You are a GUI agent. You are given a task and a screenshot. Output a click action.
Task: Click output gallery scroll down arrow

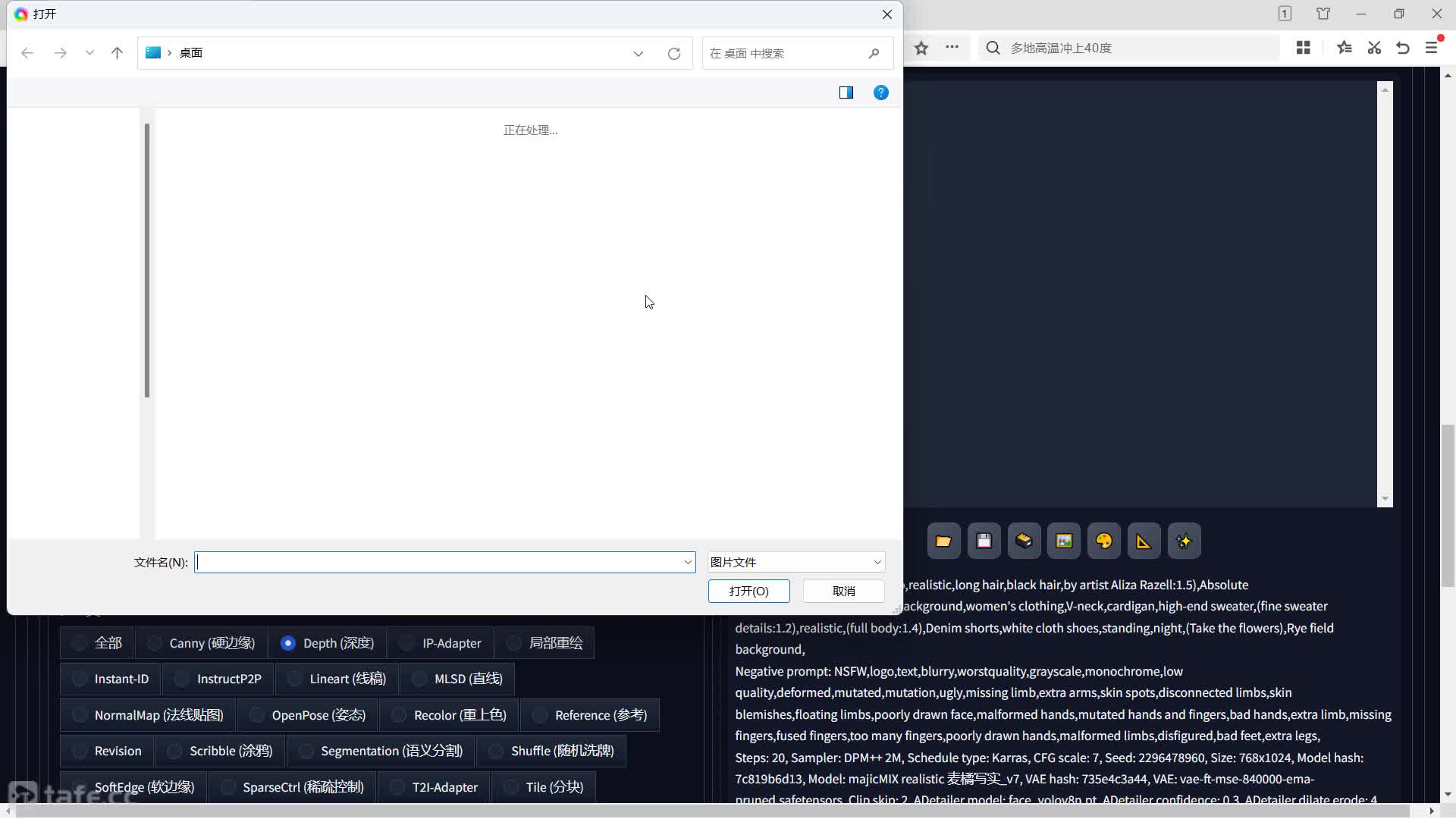point(1385,499)
